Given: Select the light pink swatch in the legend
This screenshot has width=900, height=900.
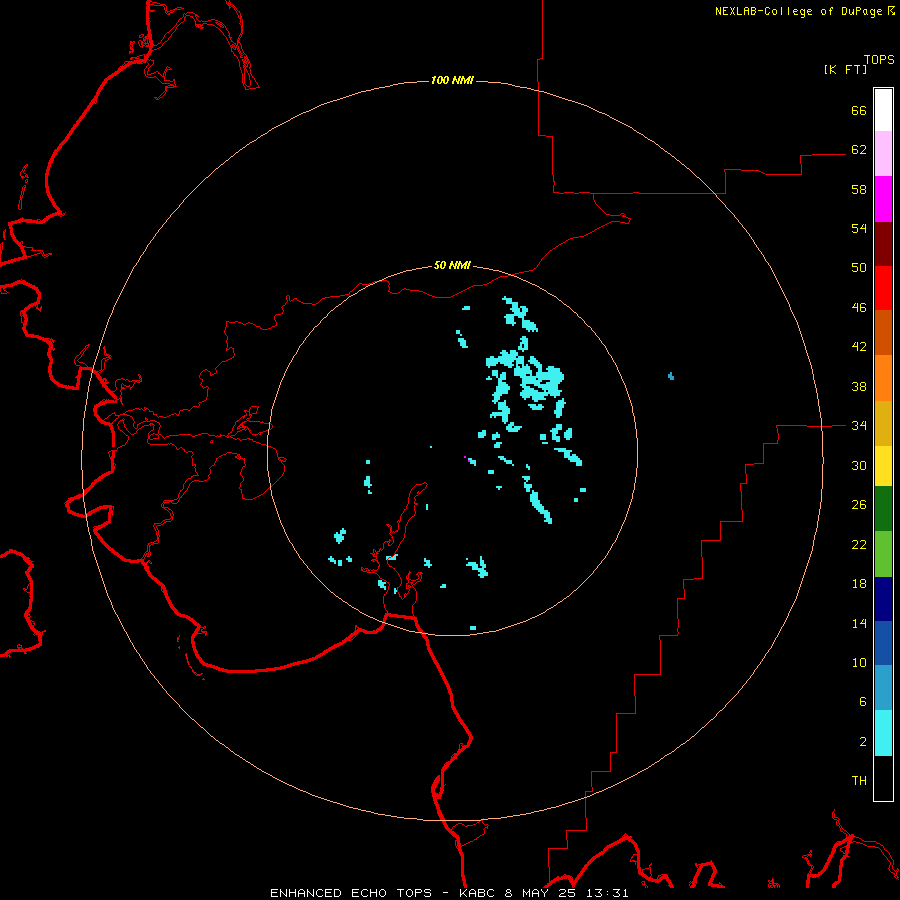Looking at the screenshot, I should pos(883,154).
